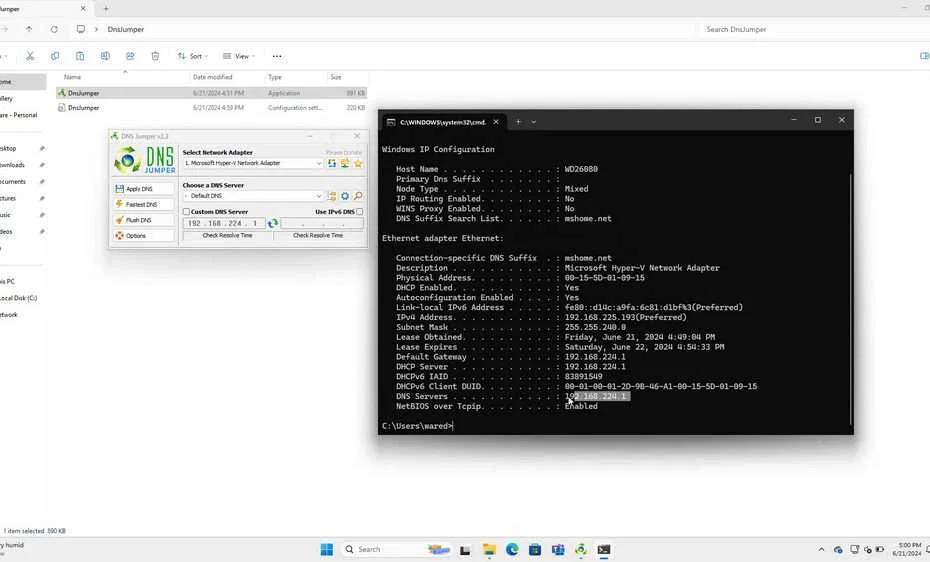The width and height of the screenshot is (930, 562).
Task: Show hidden system tray icons
Action: [821, 550]
